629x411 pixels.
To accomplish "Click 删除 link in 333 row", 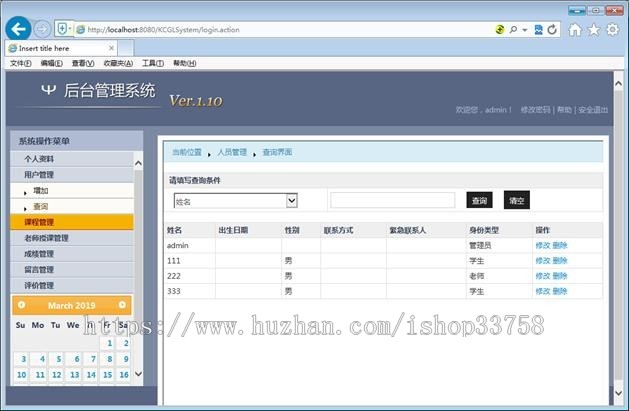I will pyautogui.click(x=560, y=291).
